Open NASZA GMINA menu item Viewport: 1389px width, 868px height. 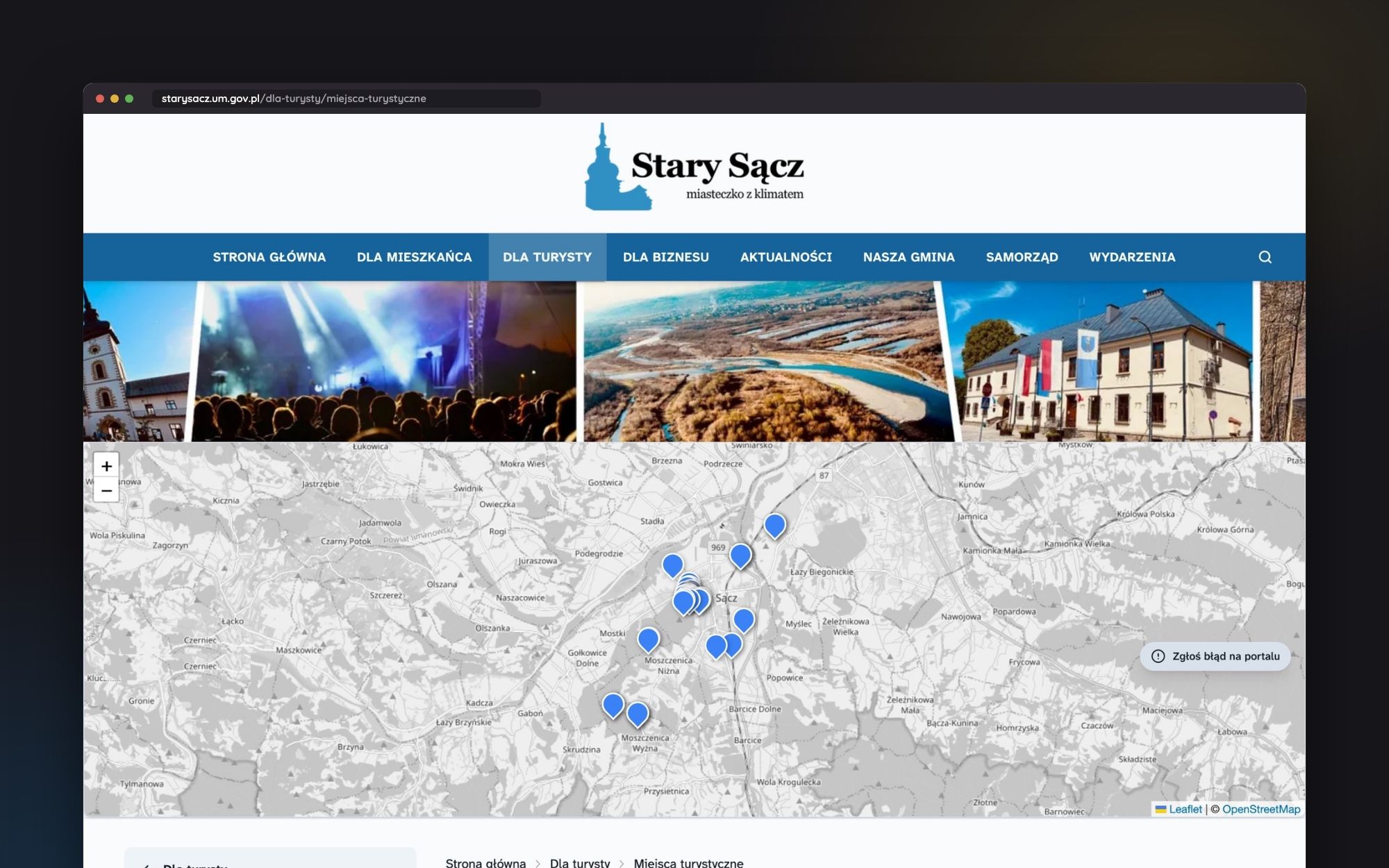pyautogui.click(x=909, y=257)
